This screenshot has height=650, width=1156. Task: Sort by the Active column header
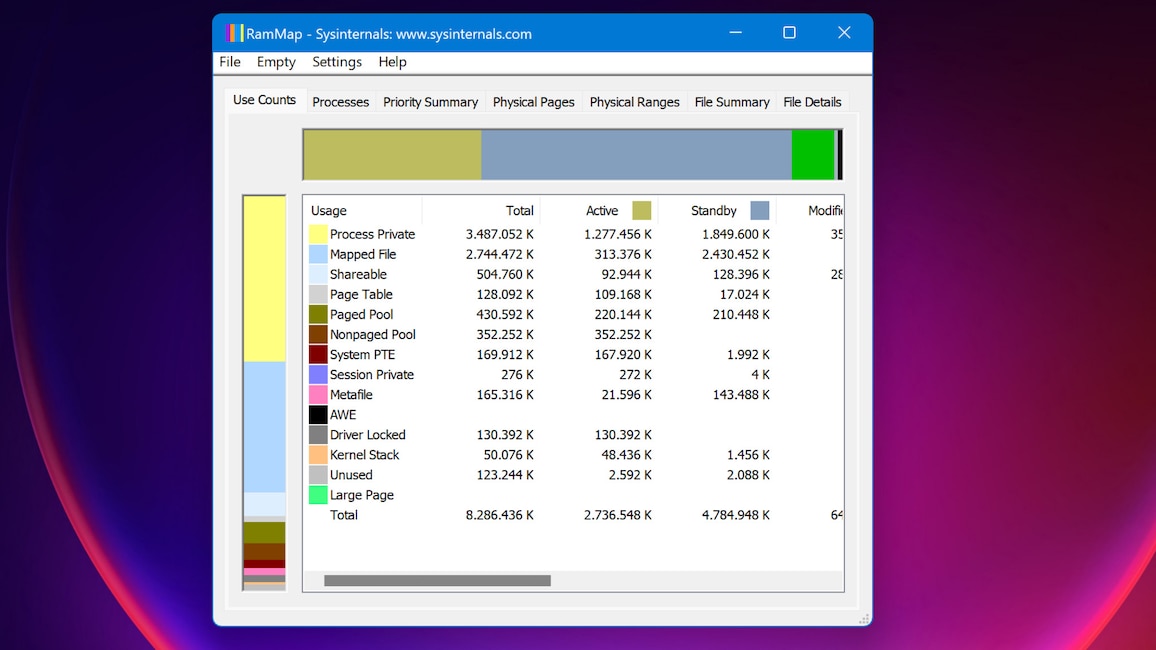[599, 211]
